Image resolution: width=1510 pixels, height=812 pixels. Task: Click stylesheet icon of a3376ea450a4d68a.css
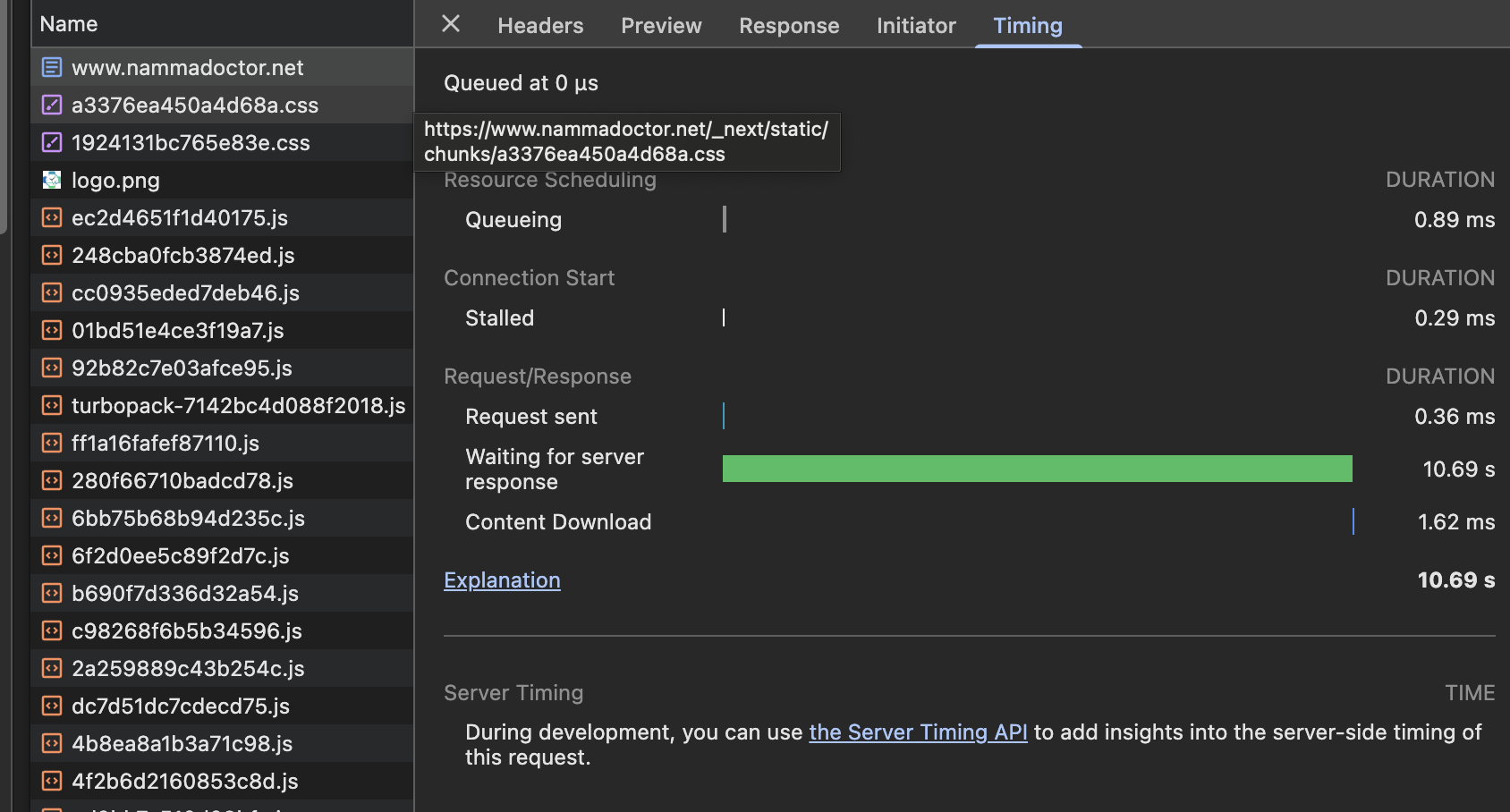(x=52, y=105)
